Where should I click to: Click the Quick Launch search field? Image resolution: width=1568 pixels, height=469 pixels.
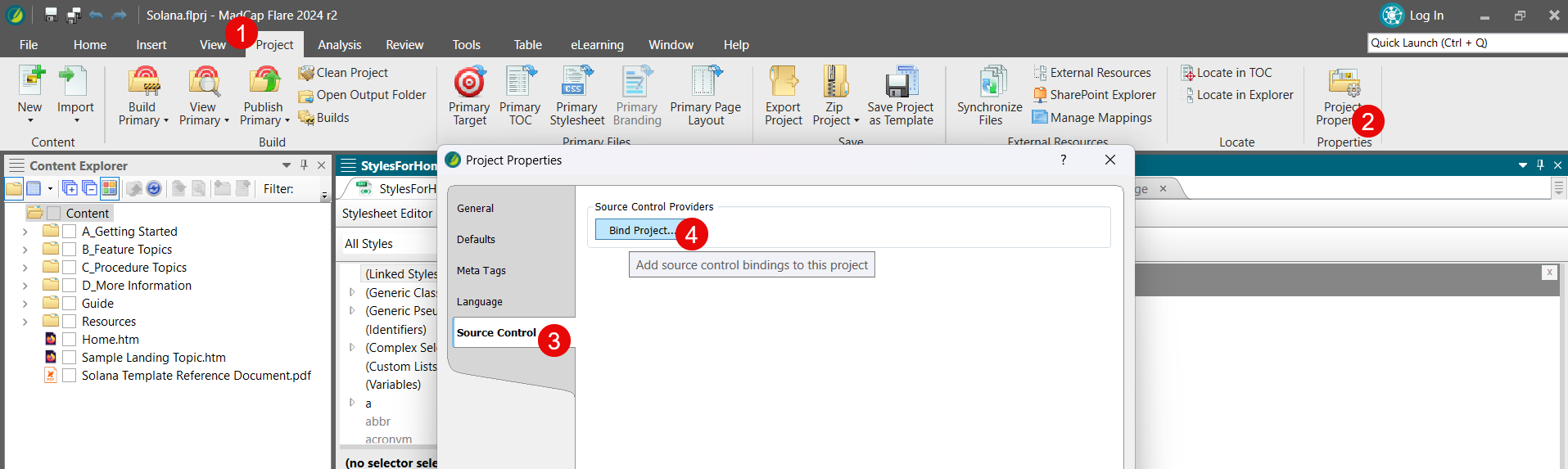tap(1467, 43)
